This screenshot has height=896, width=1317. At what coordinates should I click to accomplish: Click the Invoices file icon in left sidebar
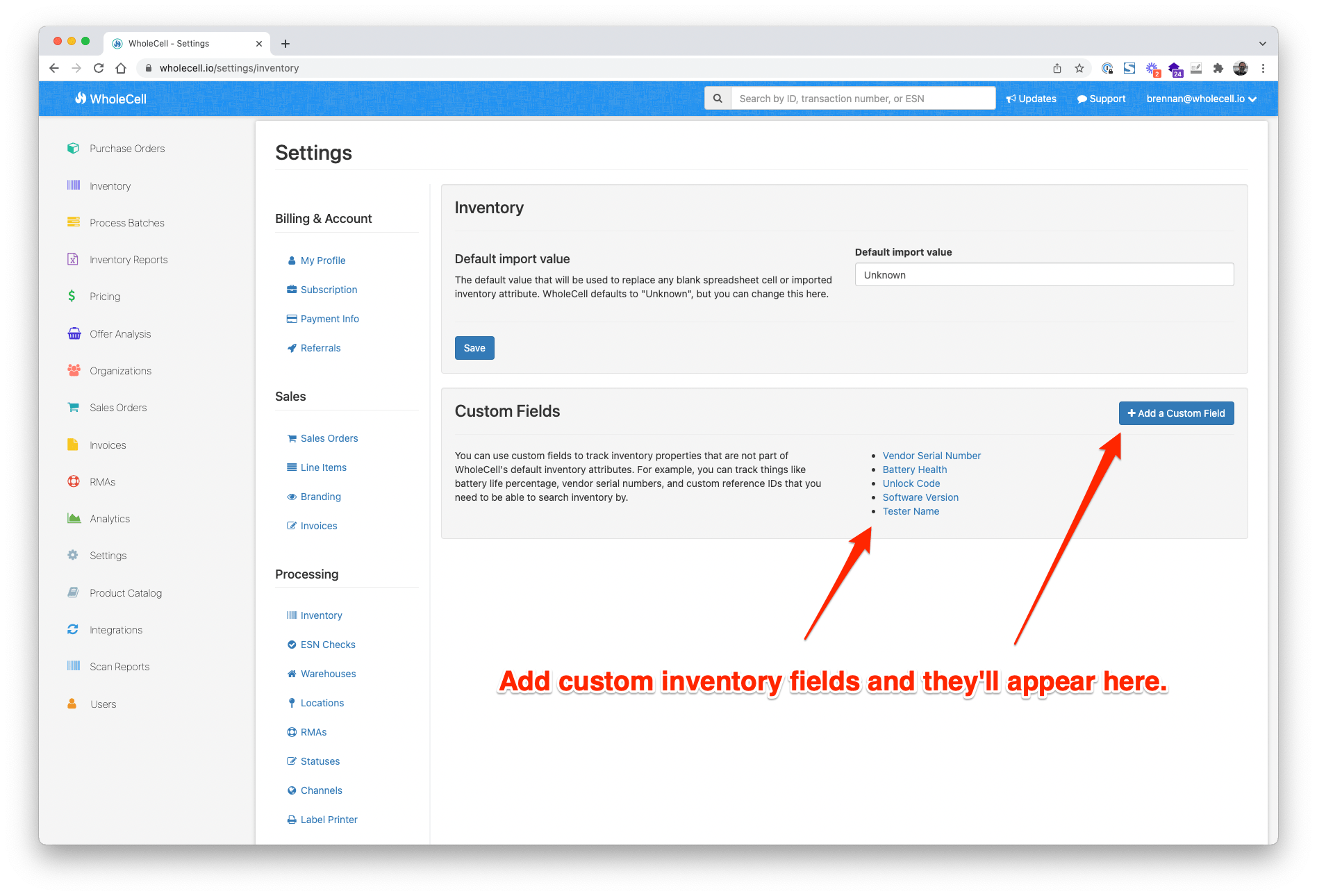tap(72, 445)
